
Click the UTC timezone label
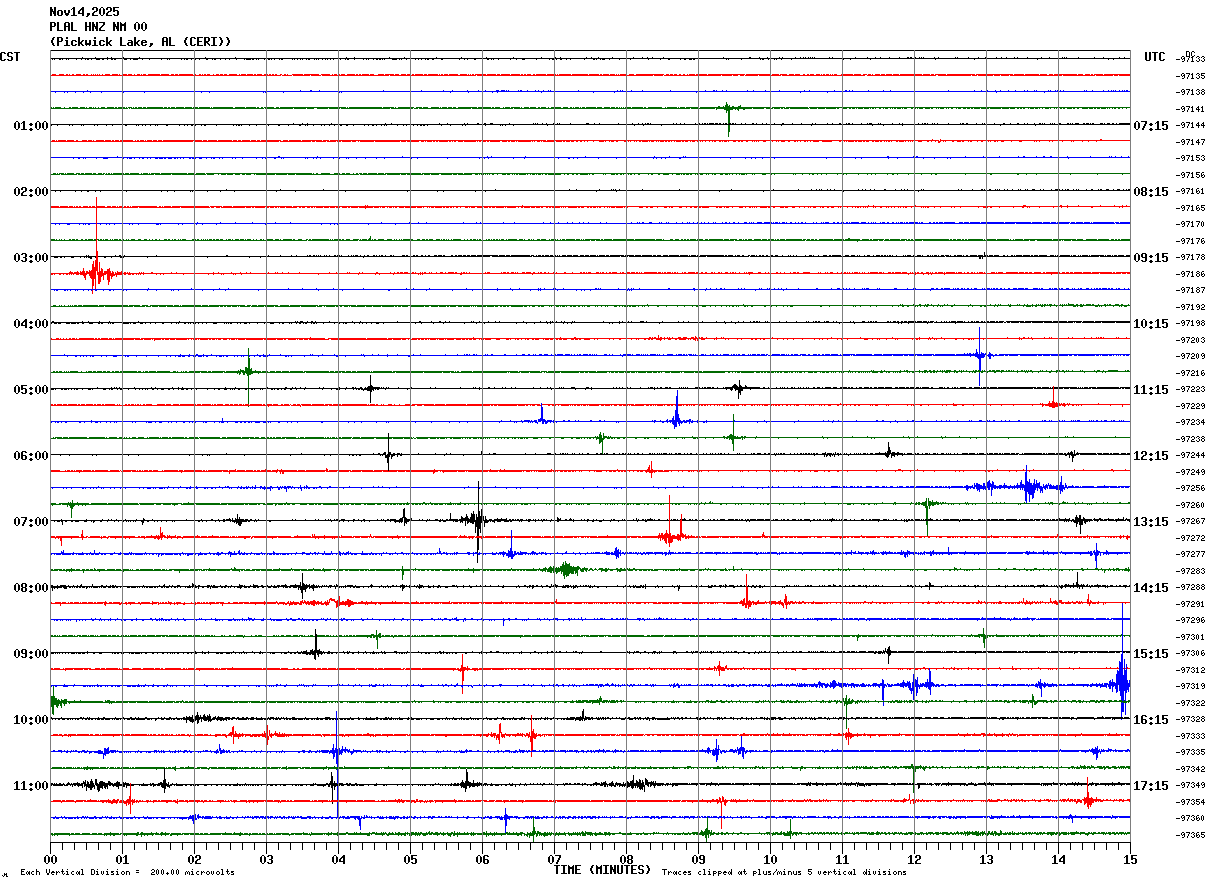[1155, 57]
